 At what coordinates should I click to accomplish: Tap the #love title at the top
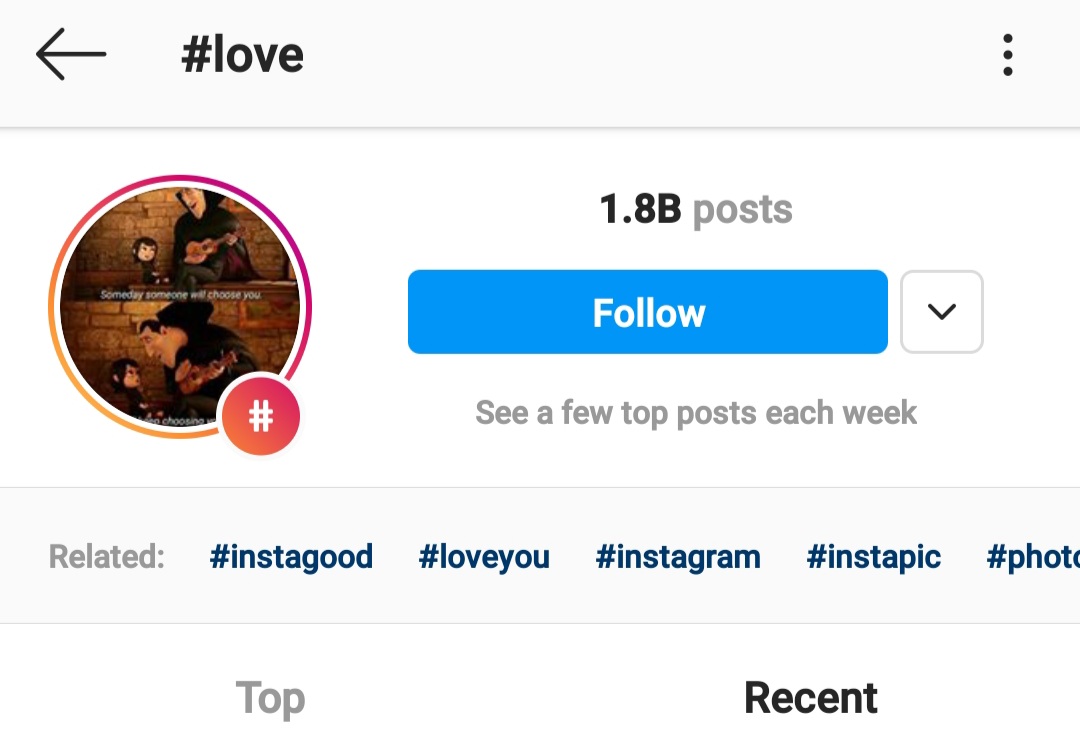[243, 54]
